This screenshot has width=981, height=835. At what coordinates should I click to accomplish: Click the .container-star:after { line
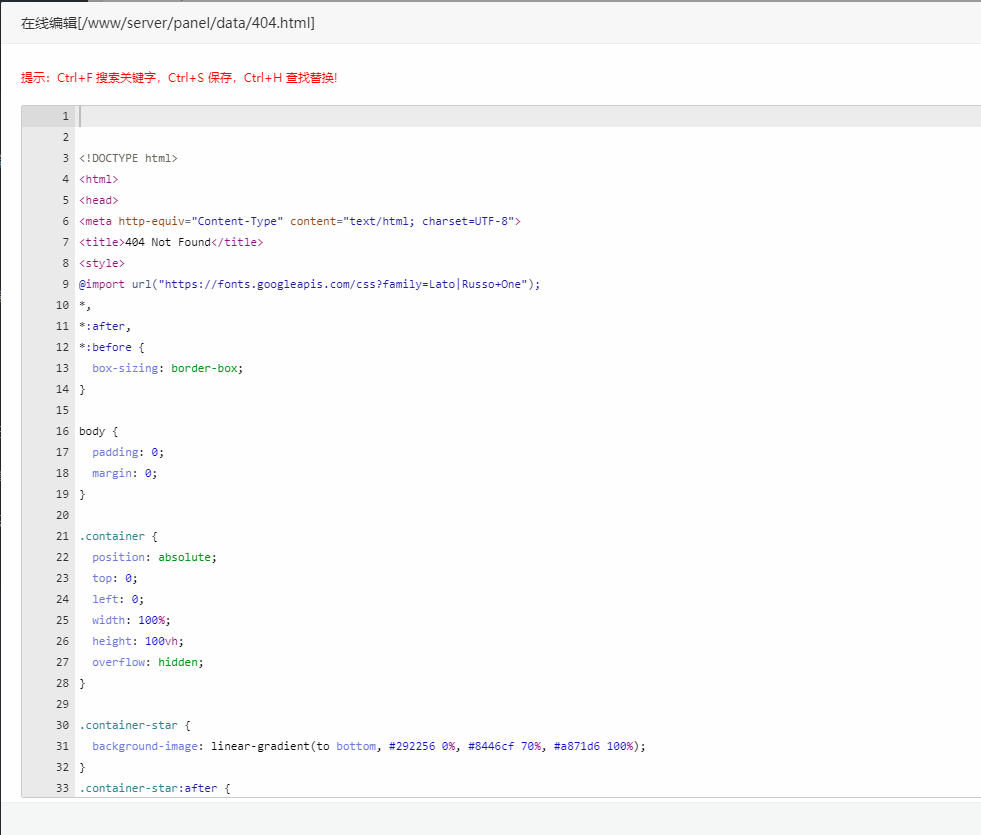pyautogui.click(x=155, y=789)
